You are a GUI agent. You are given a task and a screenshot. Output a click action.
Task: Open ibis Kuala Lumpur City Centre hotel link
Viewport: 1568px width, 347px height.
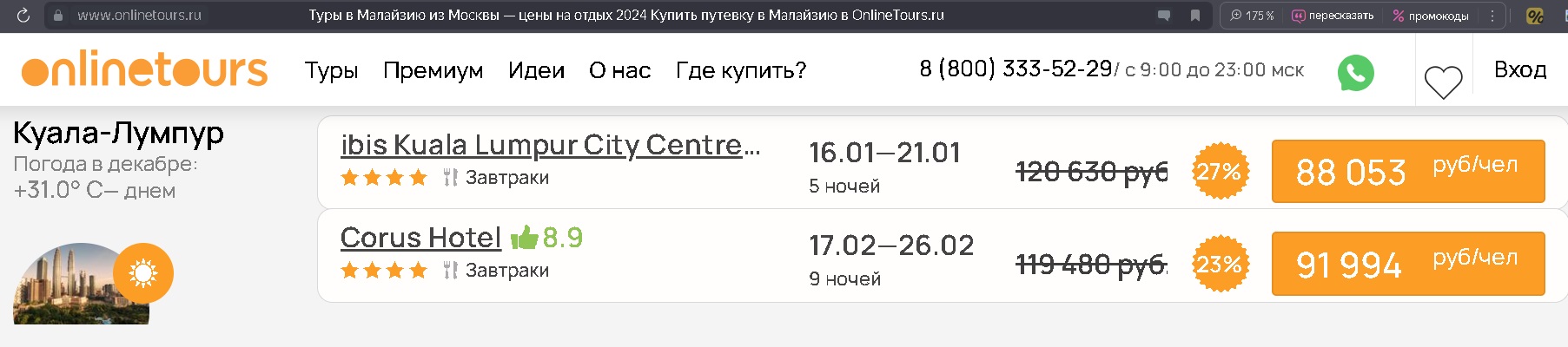[x=551, y=145]
